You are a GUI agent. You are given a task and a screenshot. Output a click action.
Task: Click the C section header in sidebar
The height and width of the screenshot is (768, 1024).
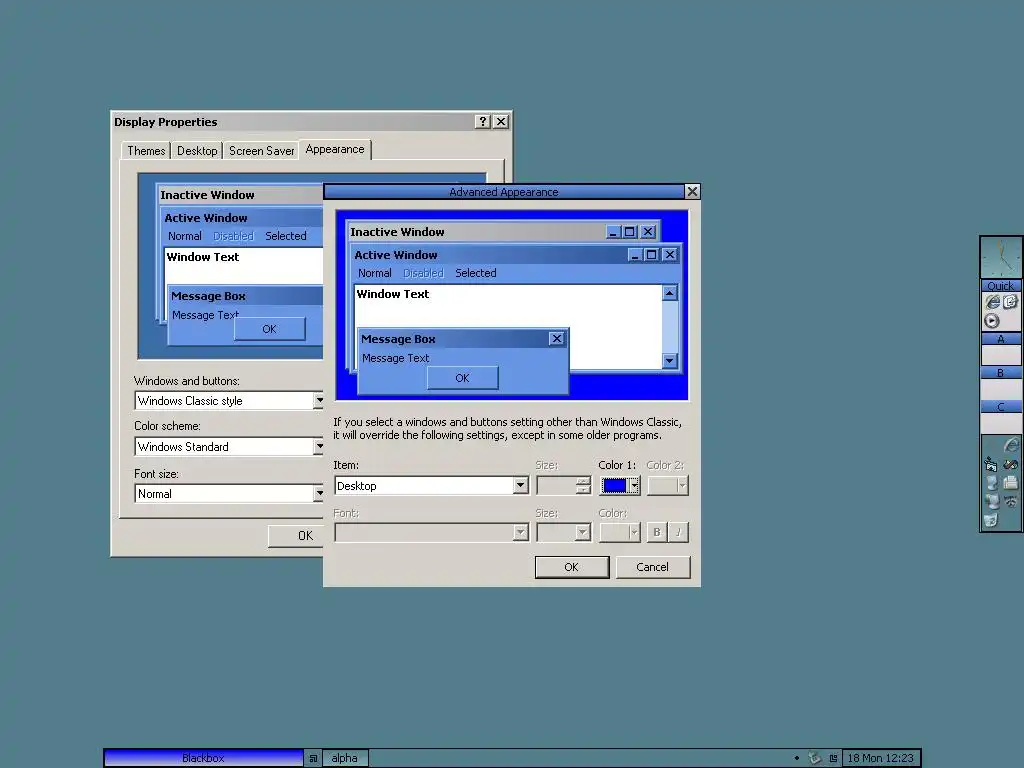point(1001,407)
